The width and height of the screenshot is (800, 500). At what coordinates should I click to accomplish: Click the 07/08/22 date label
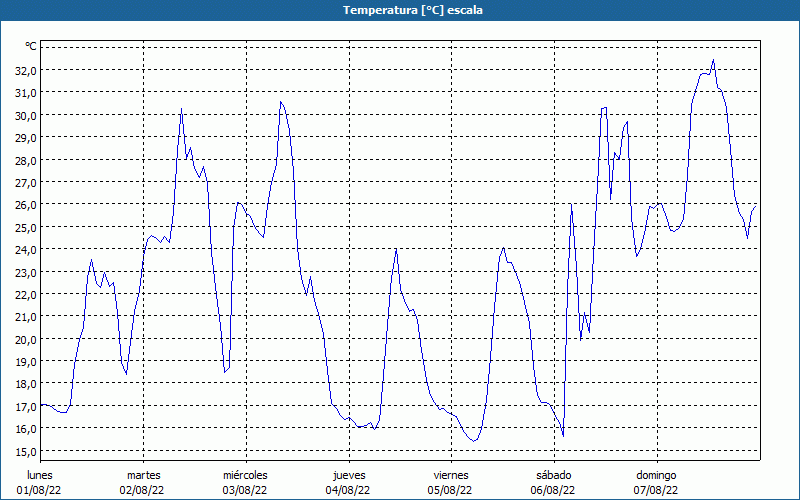(x=656, y=490)
